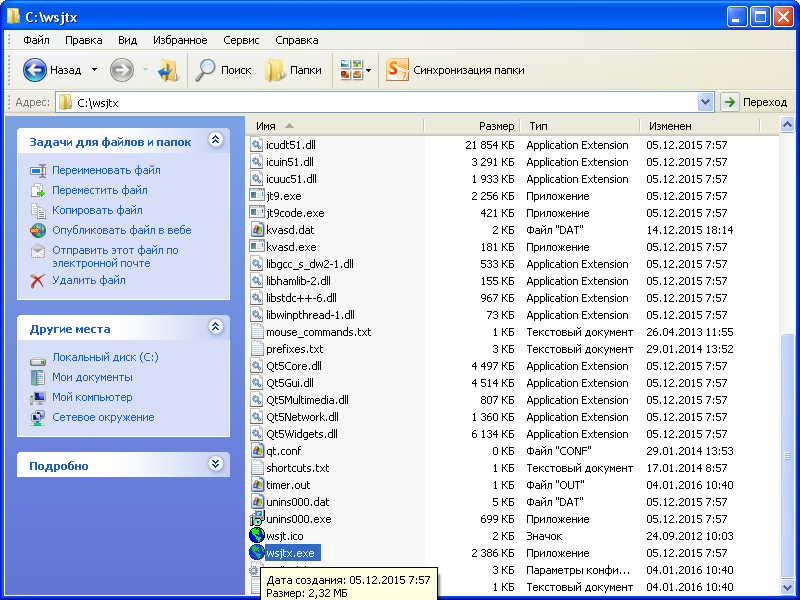Collapse the File and Folder Tasks panel
Viewport: 800px width, 600px height.
(214, 141)
